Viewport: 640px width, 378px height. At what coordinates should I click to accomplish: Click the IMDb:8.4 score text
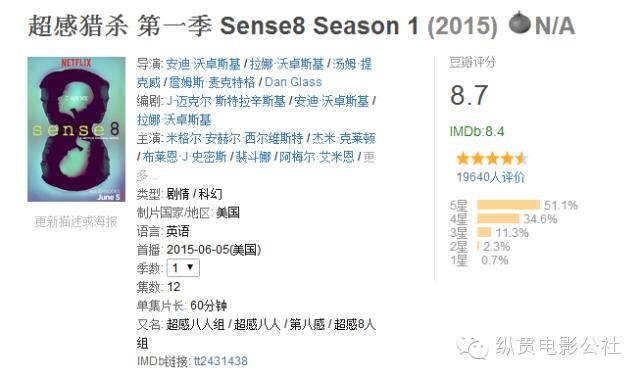(x=477, y=131)
